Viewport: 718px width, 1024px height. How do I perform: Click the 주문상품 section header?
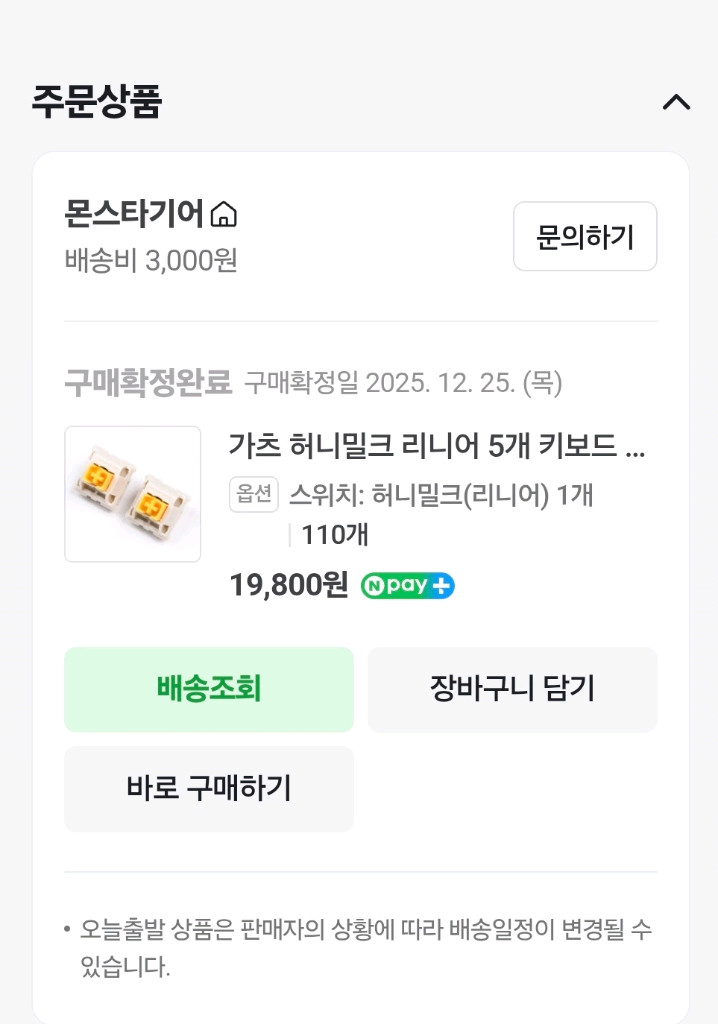click(x=95, y=98)
